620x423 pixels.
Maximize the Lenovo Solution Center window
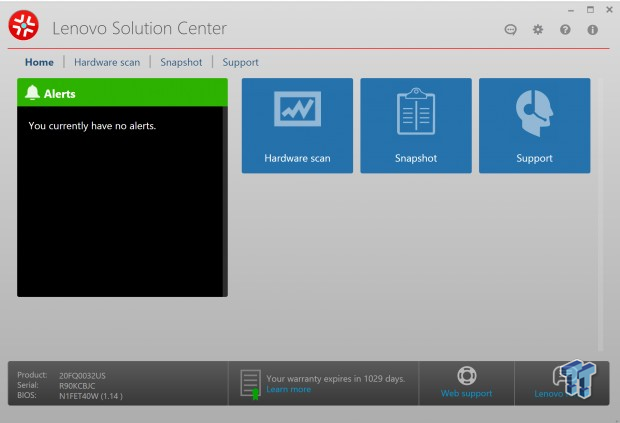point(590,10)
